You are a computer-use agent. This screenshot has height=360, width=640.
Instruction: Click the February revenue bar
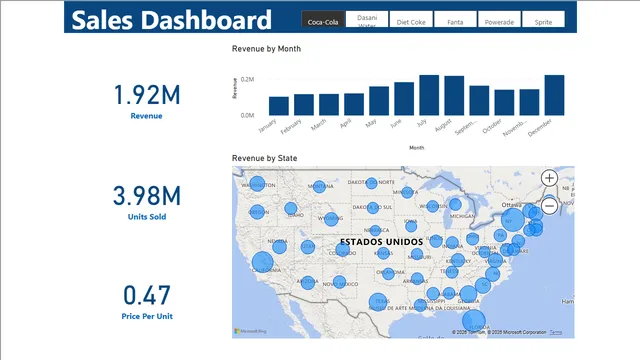[304, 105]
